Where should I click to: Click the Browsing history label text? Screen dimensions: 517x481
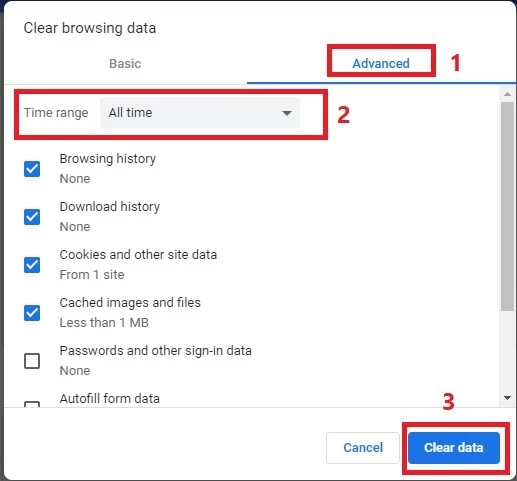(x=108, y=159)
